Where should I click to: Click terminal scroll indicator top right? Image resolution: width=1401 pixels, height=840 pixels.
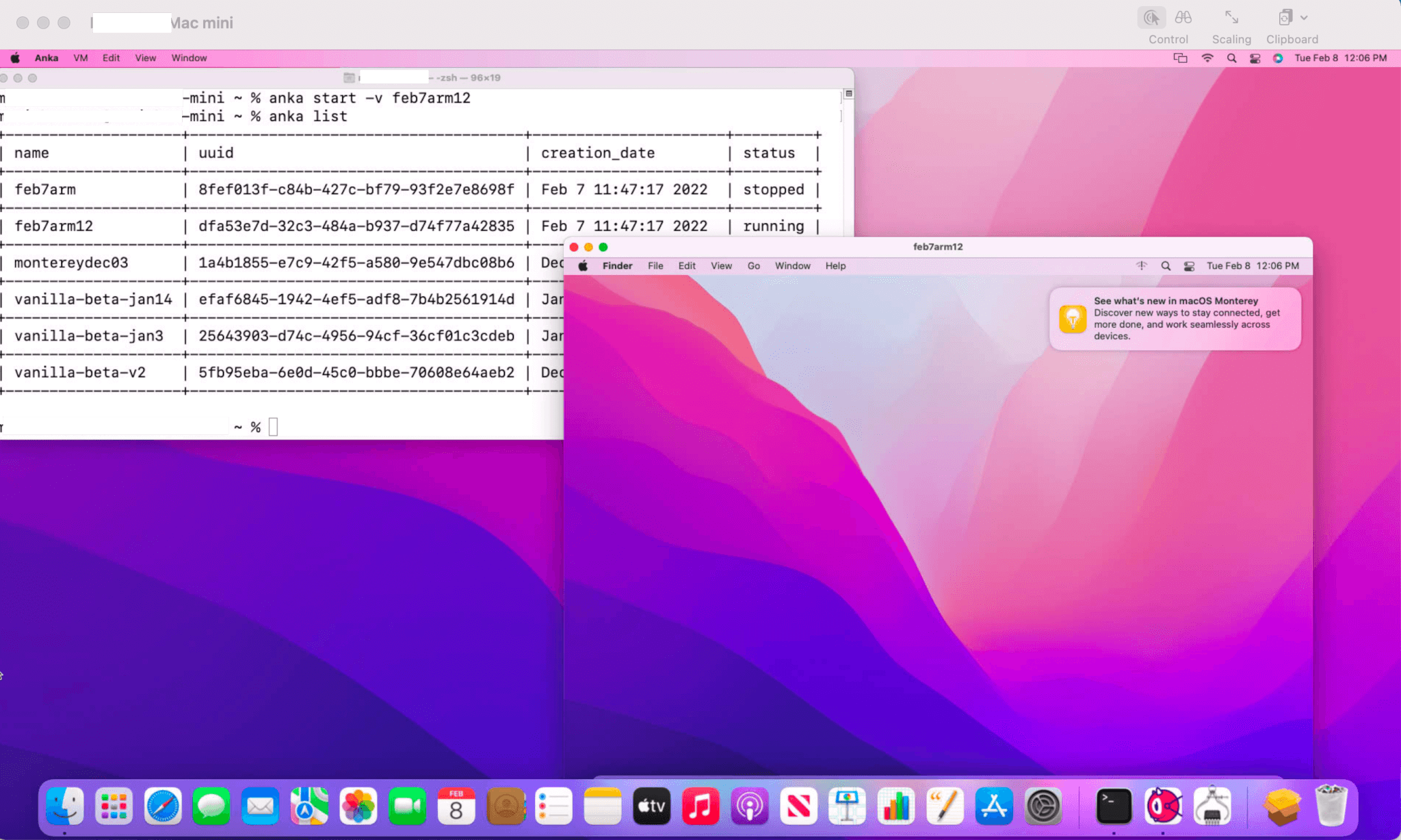pos(848,94)
